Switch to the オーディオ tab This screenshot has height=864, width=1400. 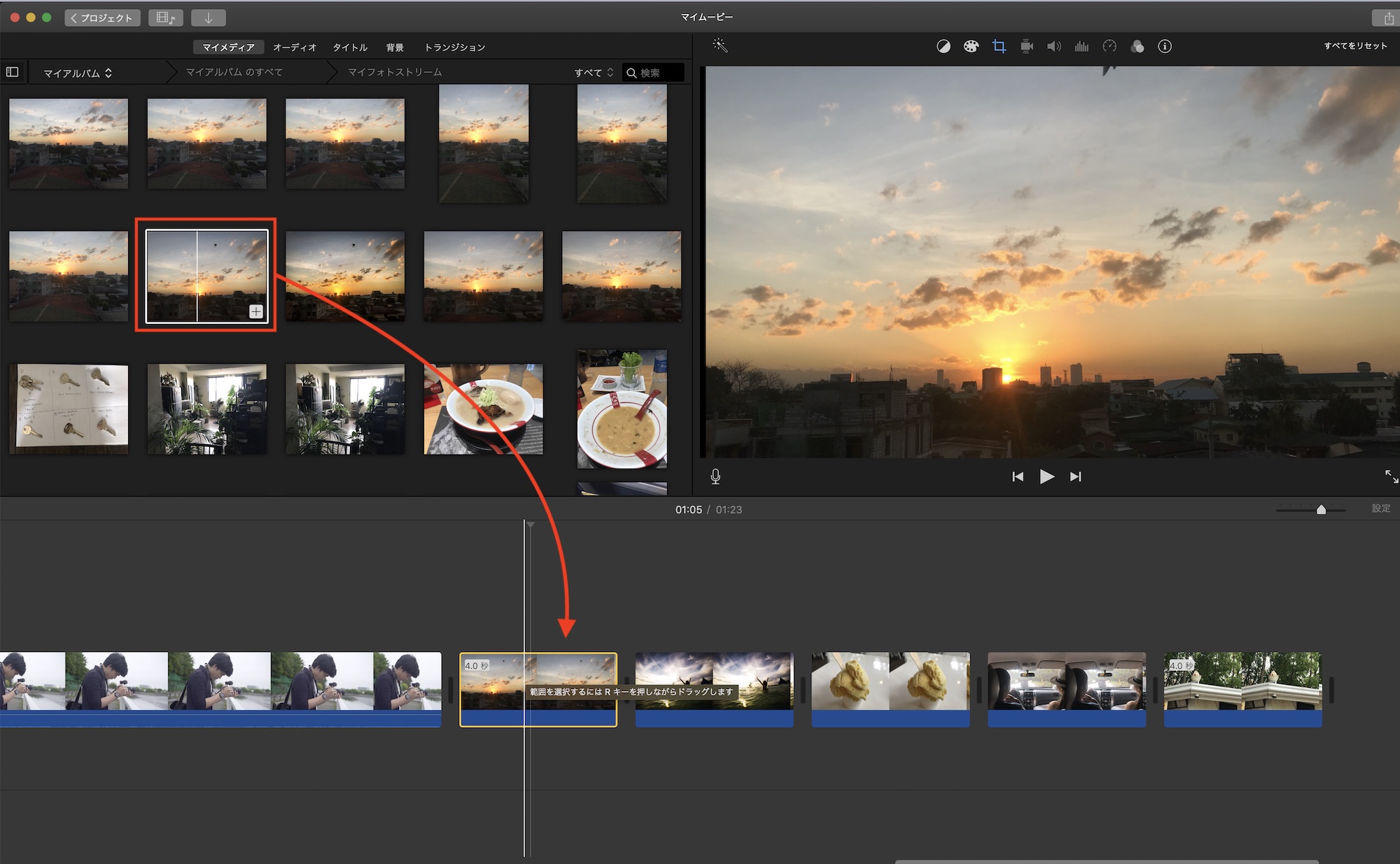[x=294, y=47]
